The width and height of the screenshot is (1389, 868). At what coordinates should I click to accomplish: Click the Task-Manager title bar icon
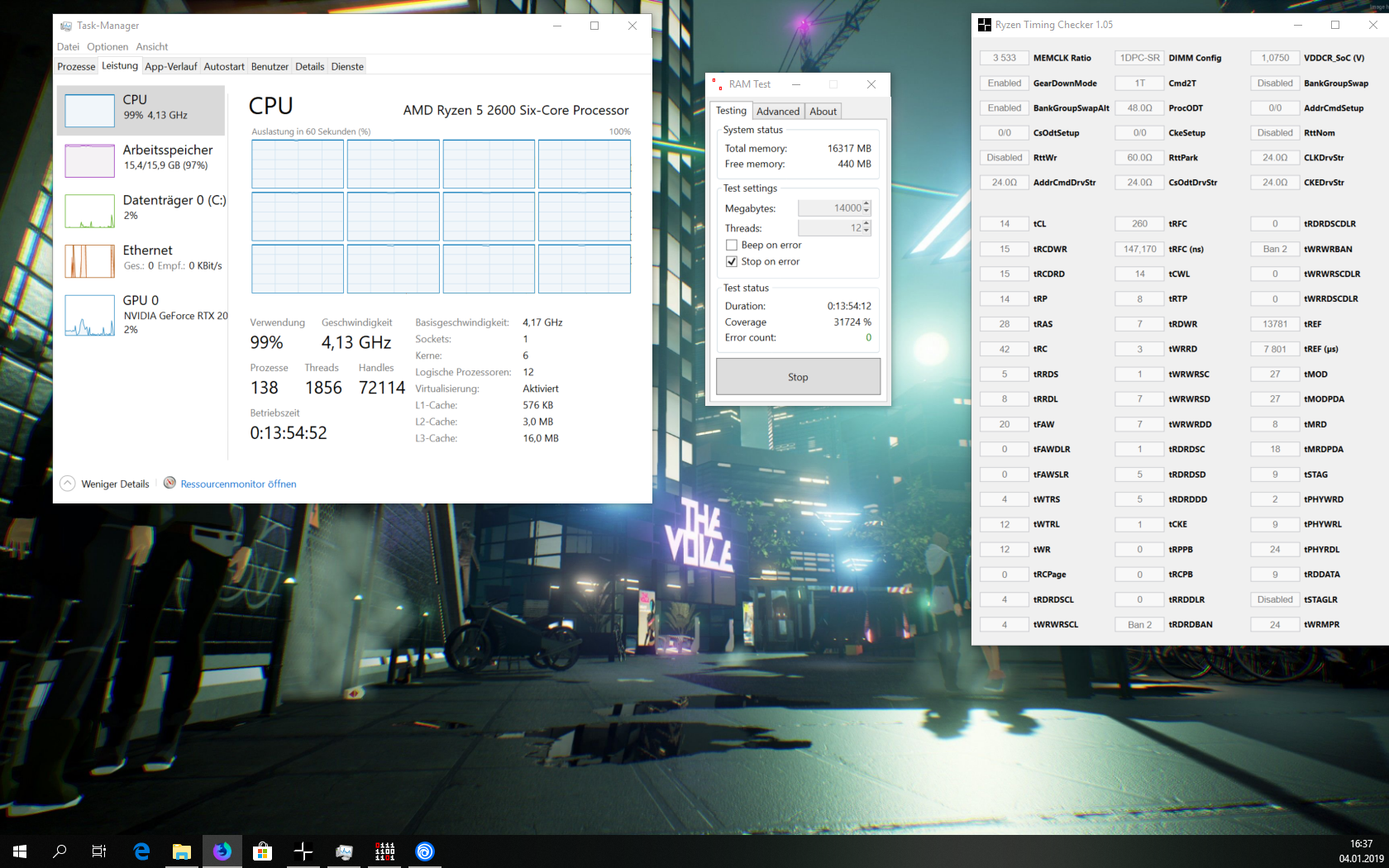pos(66,26)
